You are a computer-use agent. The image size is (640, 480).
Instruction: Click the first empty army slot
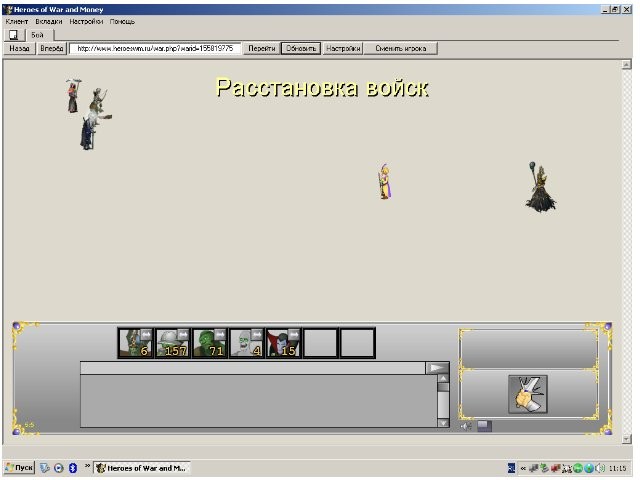click(320, 343)
